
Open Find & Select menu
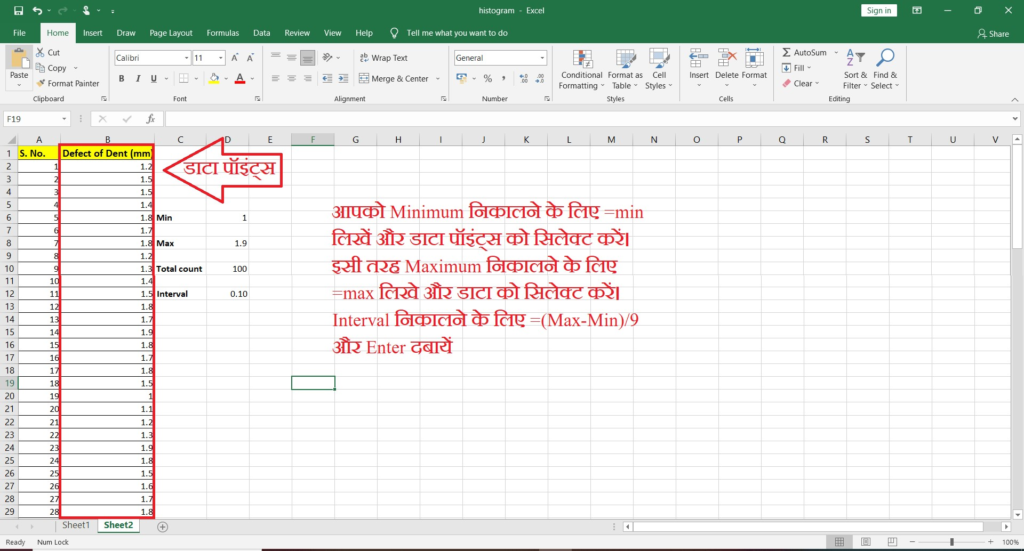click(885, 70)
